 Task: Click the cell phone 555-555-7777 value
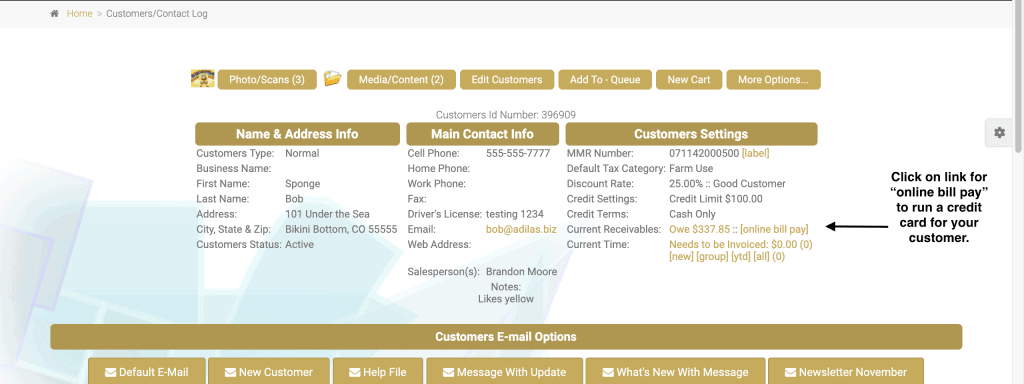pos(518,153)
